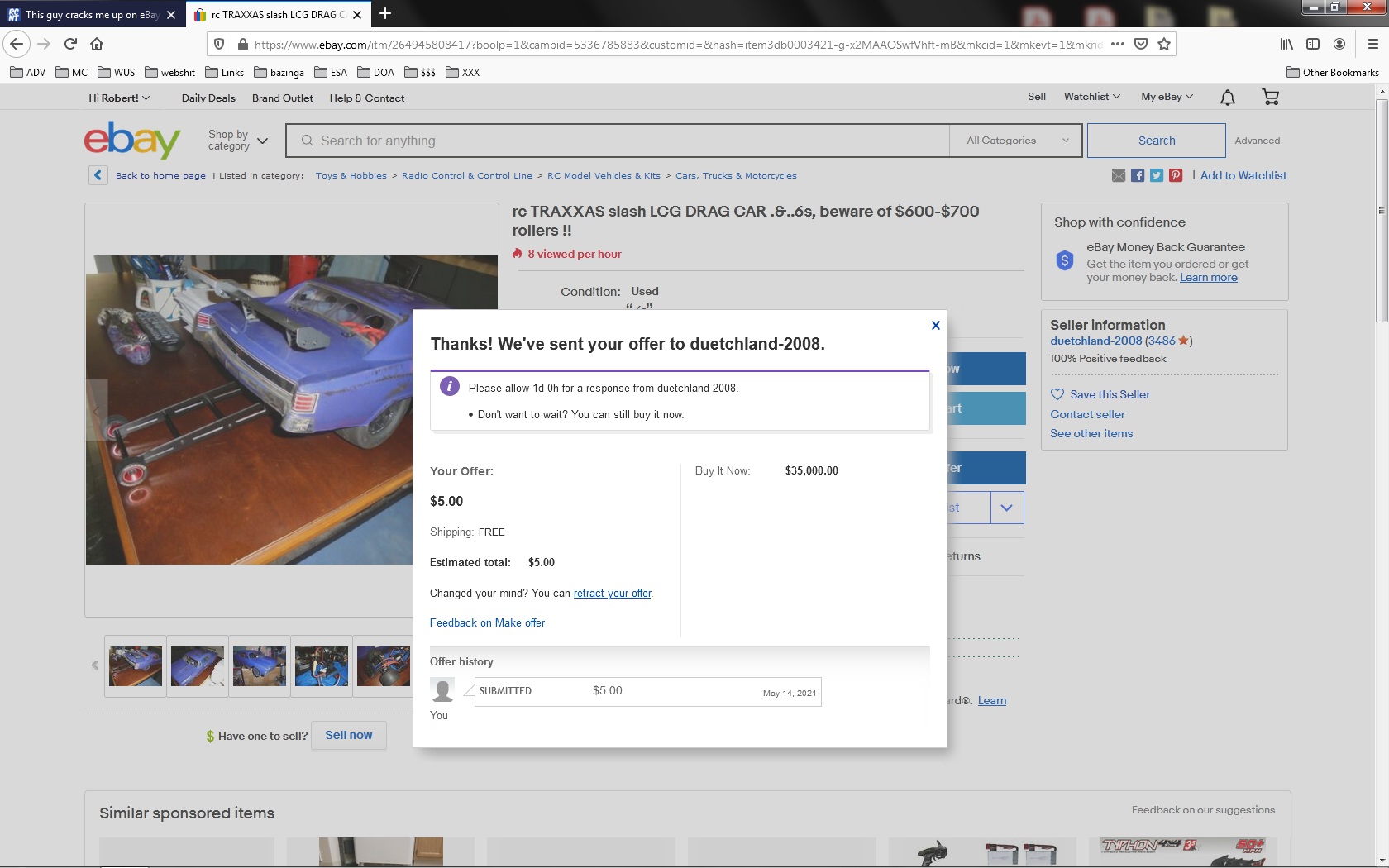Go to Toys & Hobbies category

[351, 175]
